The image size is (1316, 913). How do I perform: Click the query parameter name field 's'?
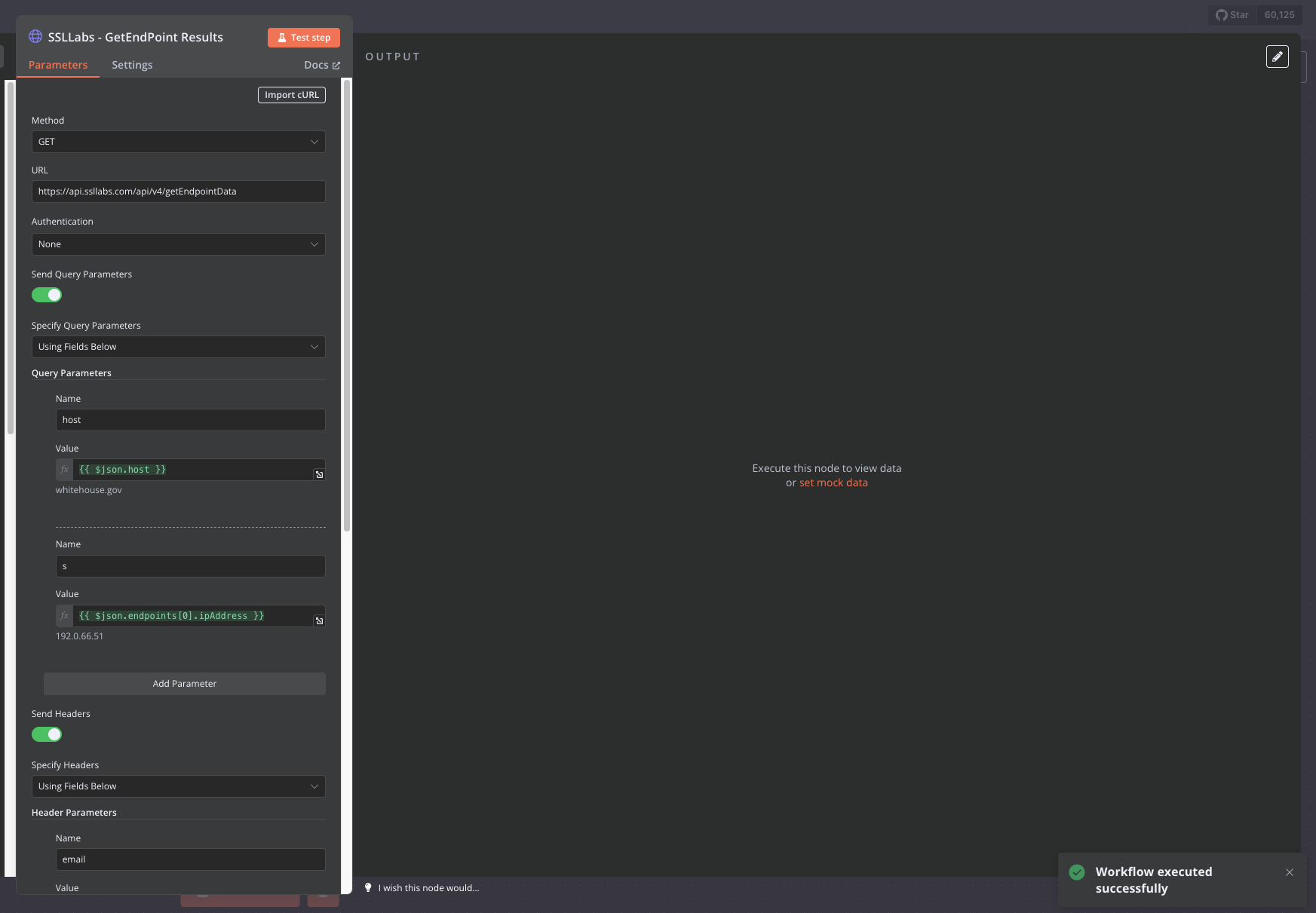tap(191, 566)
